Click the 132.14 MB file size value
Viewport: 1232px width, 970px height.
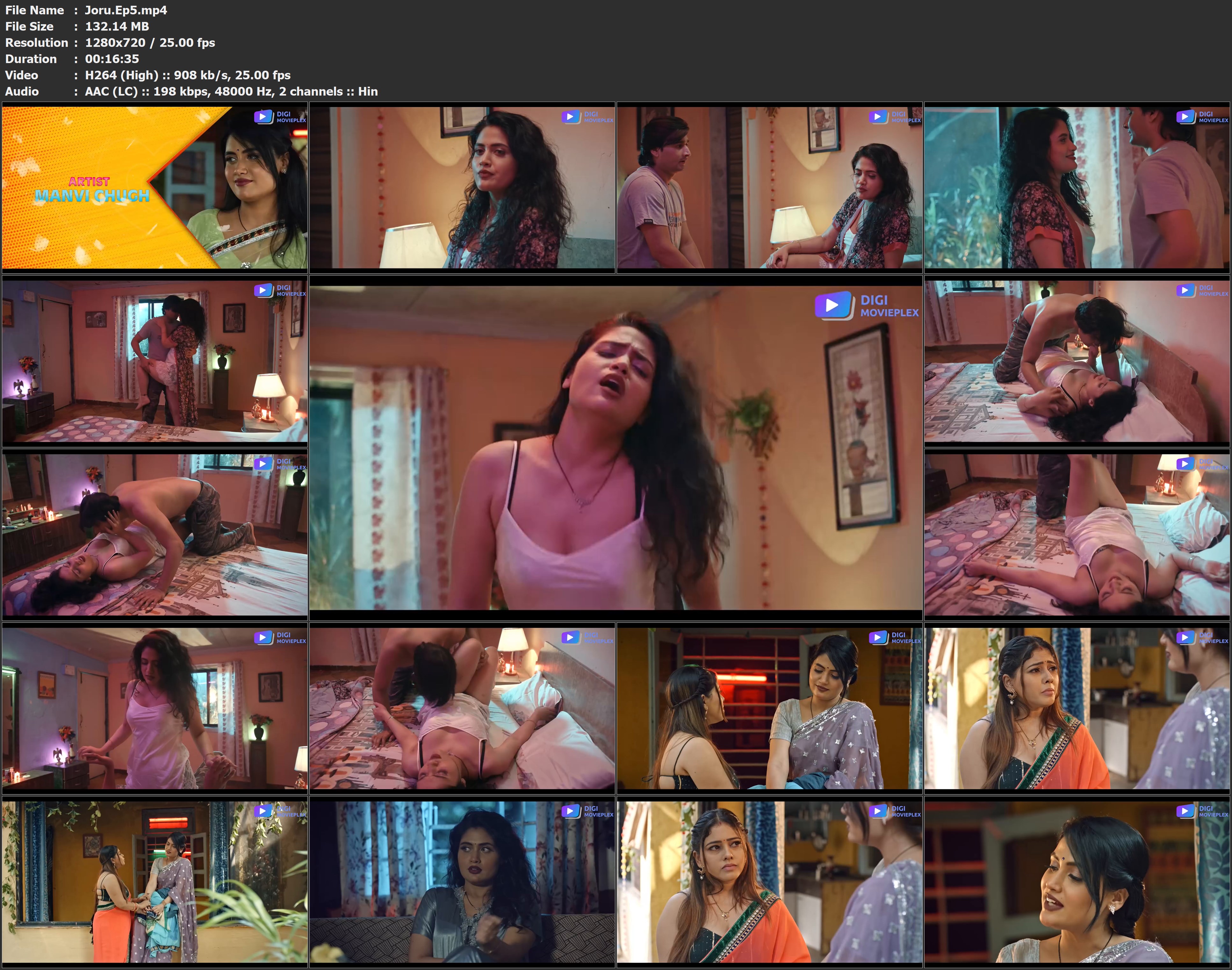117,27
